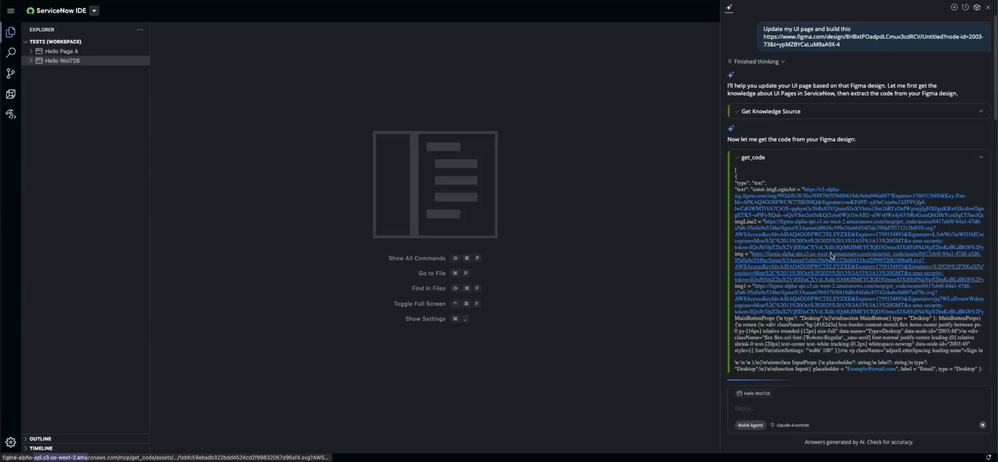This screenshot has width=998, height=462.
Task: Click the Figma URL in the user message
Action: tap(873, 41)
